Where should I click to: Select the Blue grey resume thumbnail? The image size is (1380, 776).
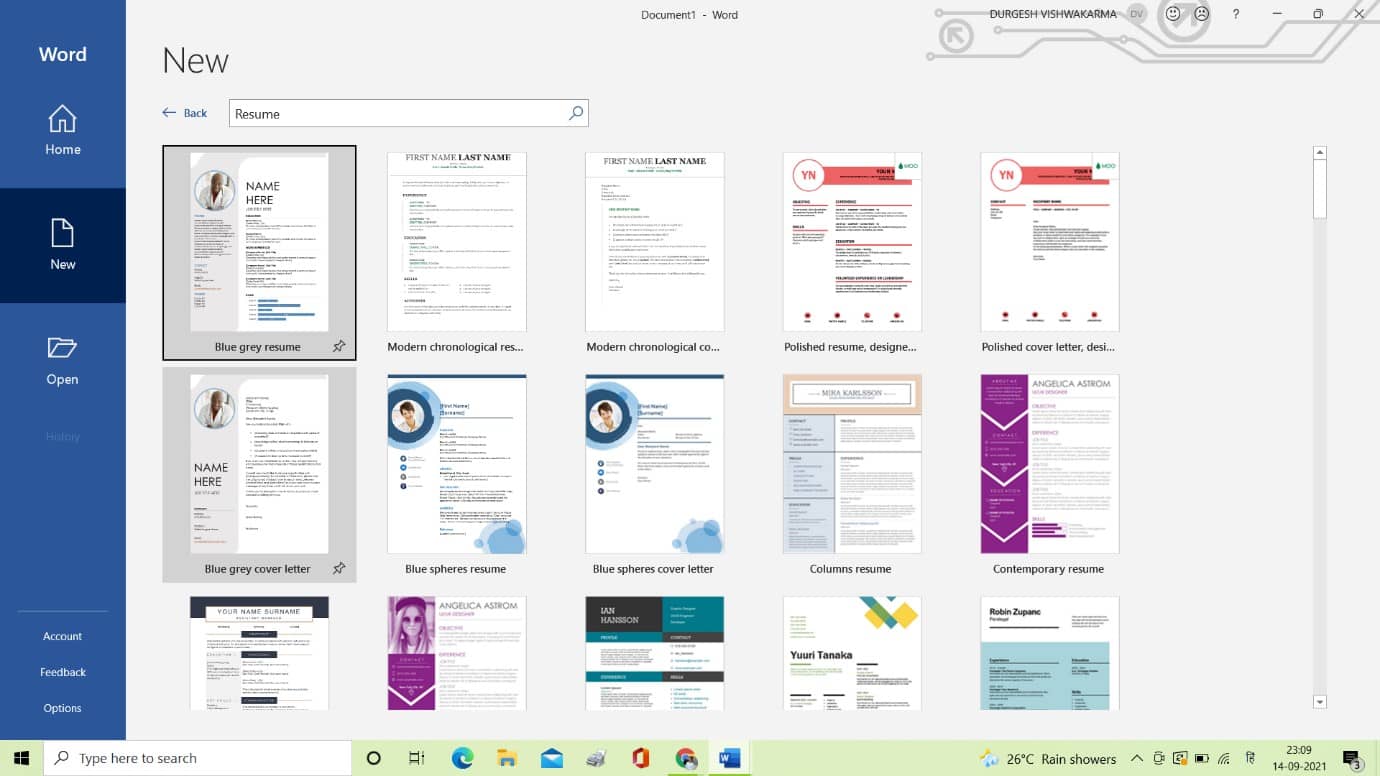coord(259,242)
